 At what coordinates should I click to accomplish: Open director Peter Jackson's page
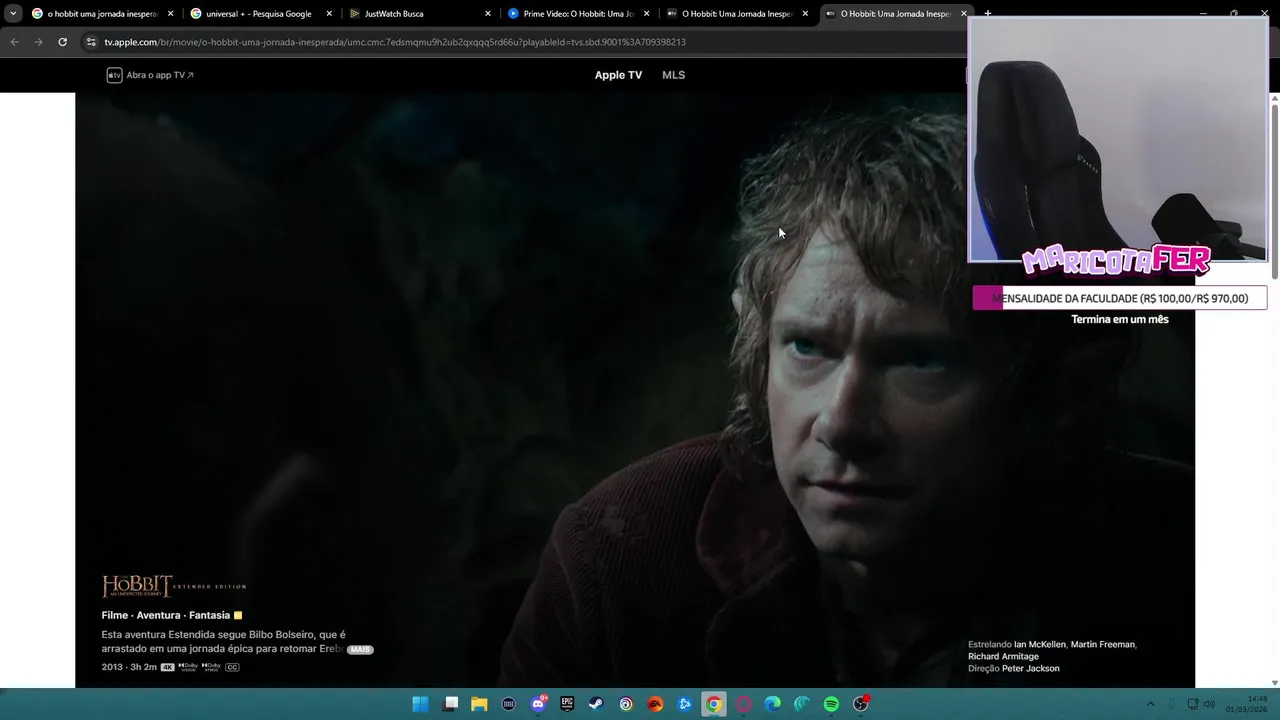pyautogui.click(x=1030, y=668)
